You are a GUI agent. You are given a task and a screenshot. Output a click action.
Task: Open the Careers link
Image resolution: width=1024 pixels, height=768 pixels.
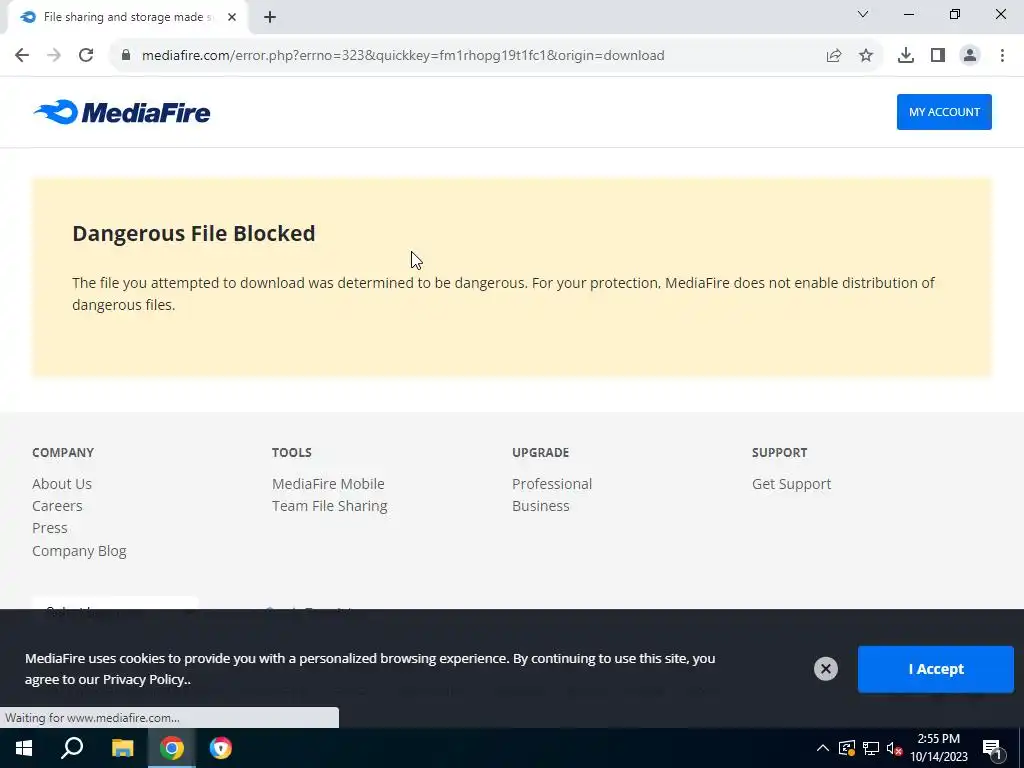pos(57,506)
